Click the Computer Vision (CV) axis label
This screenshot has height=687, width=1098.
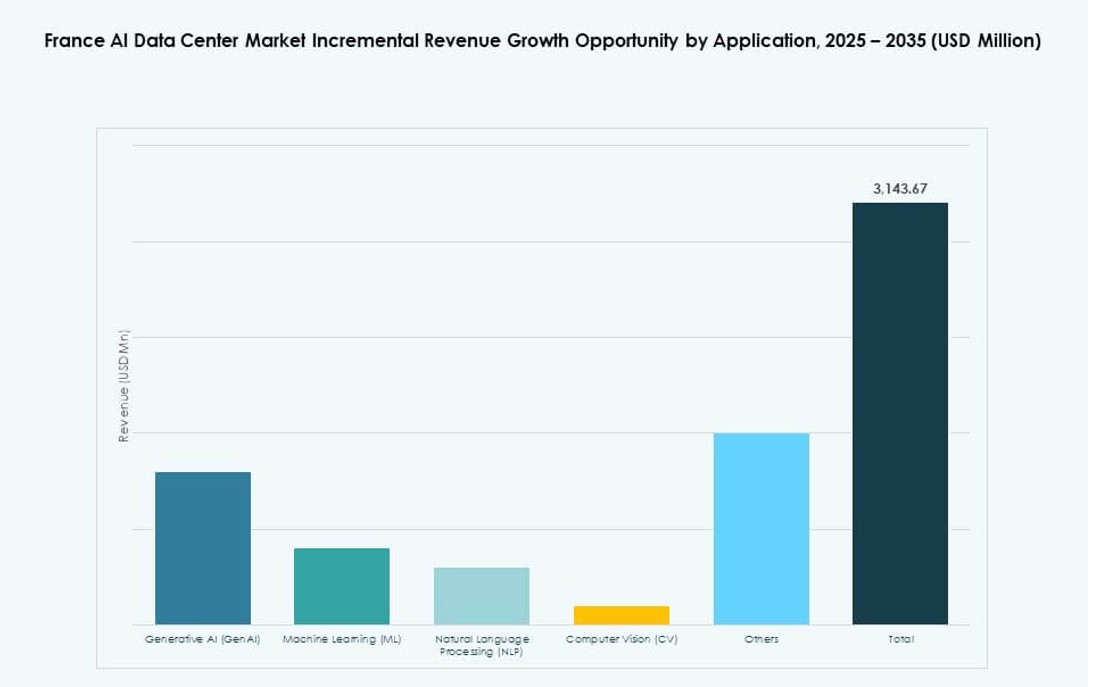pos(621,638)
